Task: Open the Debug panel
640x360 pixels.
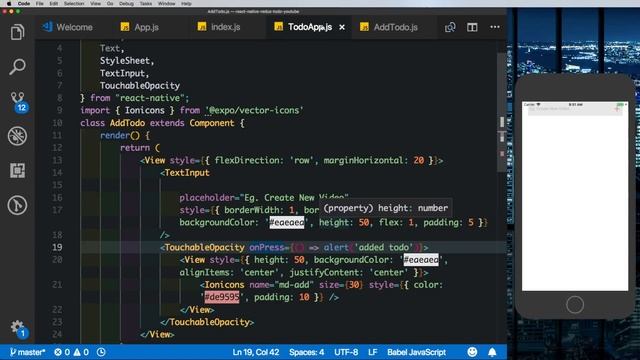Action: coord(17,136)
